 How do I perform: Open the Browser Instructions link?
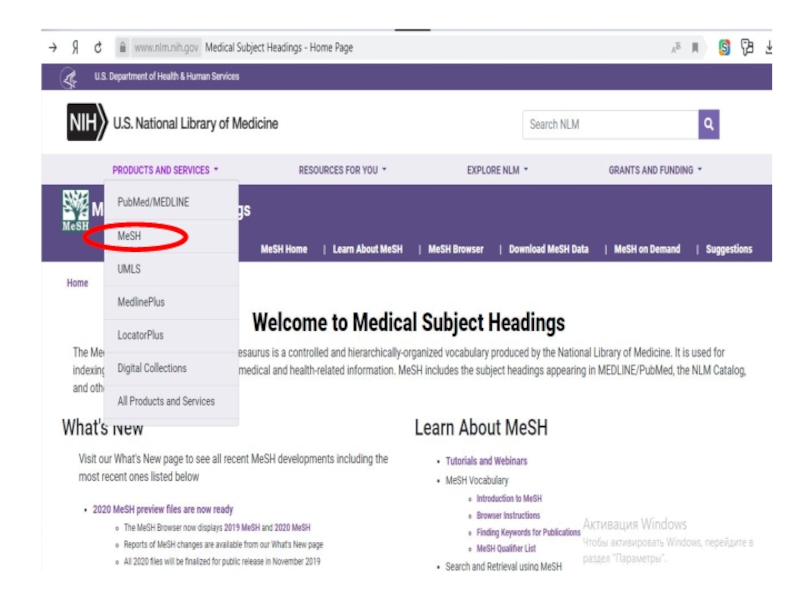point(508,515)
